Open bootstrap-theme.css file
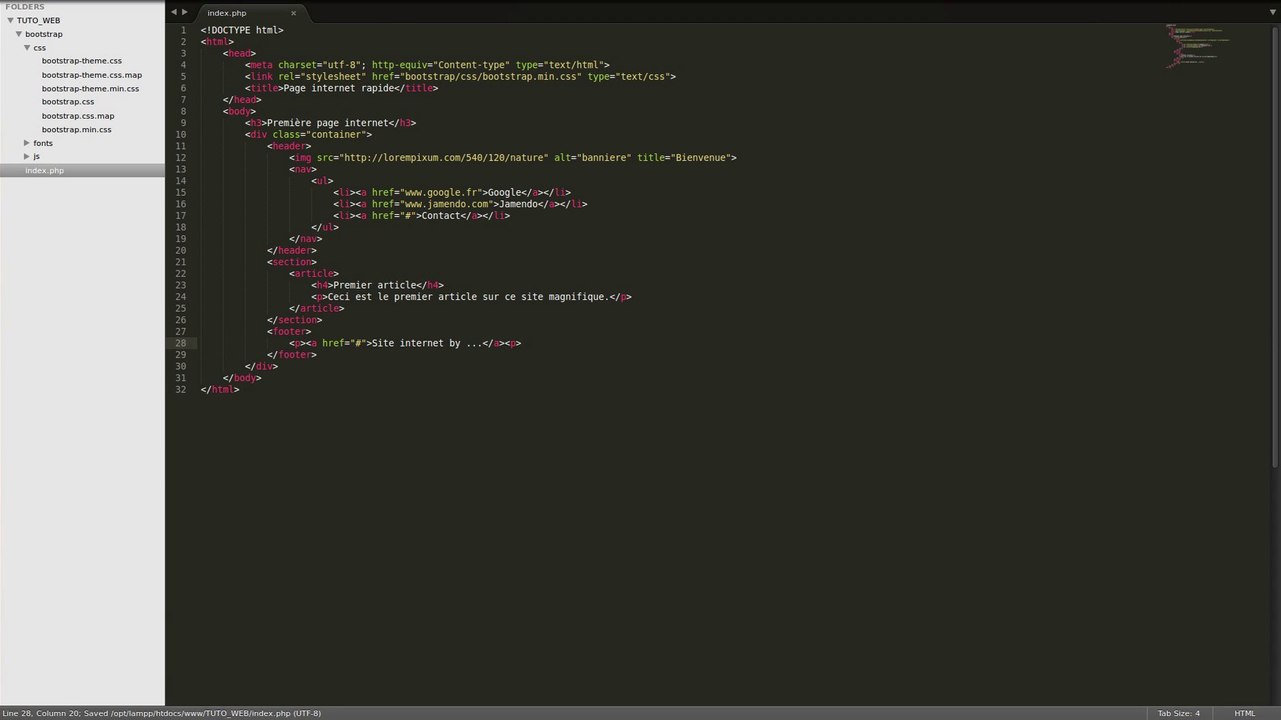 click(82, 61)
